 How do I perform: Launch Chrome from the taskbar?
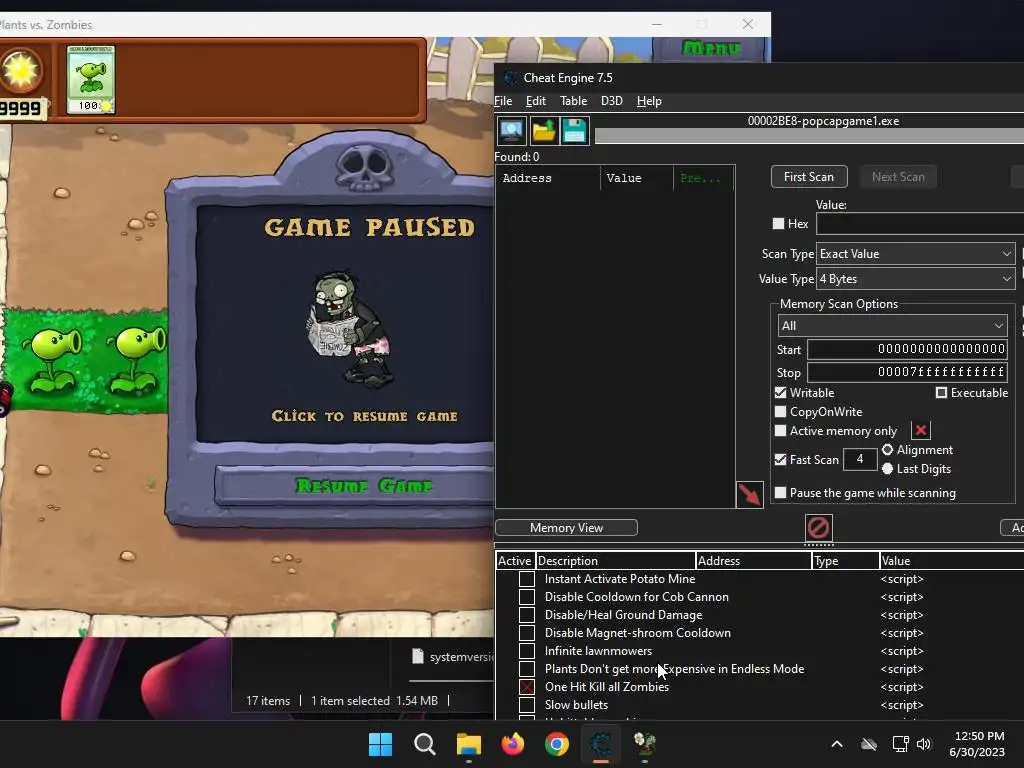(556, 744)
